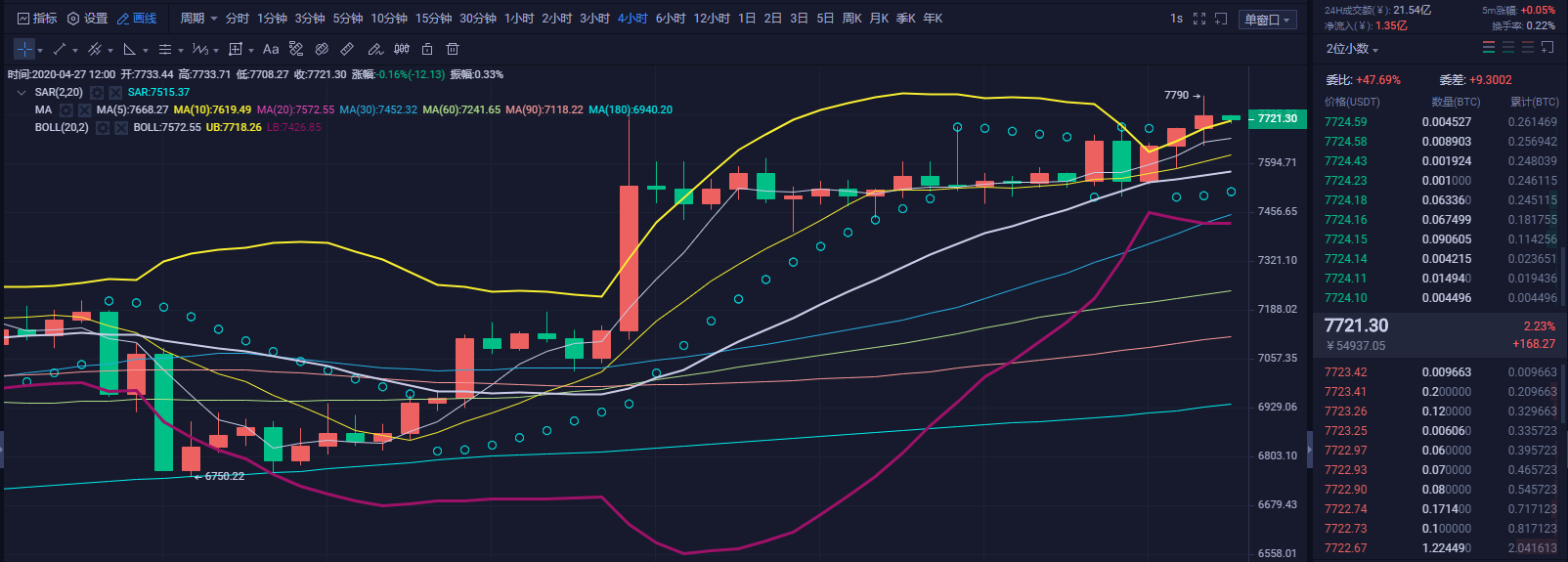Viewport: 1568px width, 562px height.
Task: Select the crosshair cursor tool
Action: (24, 49)
